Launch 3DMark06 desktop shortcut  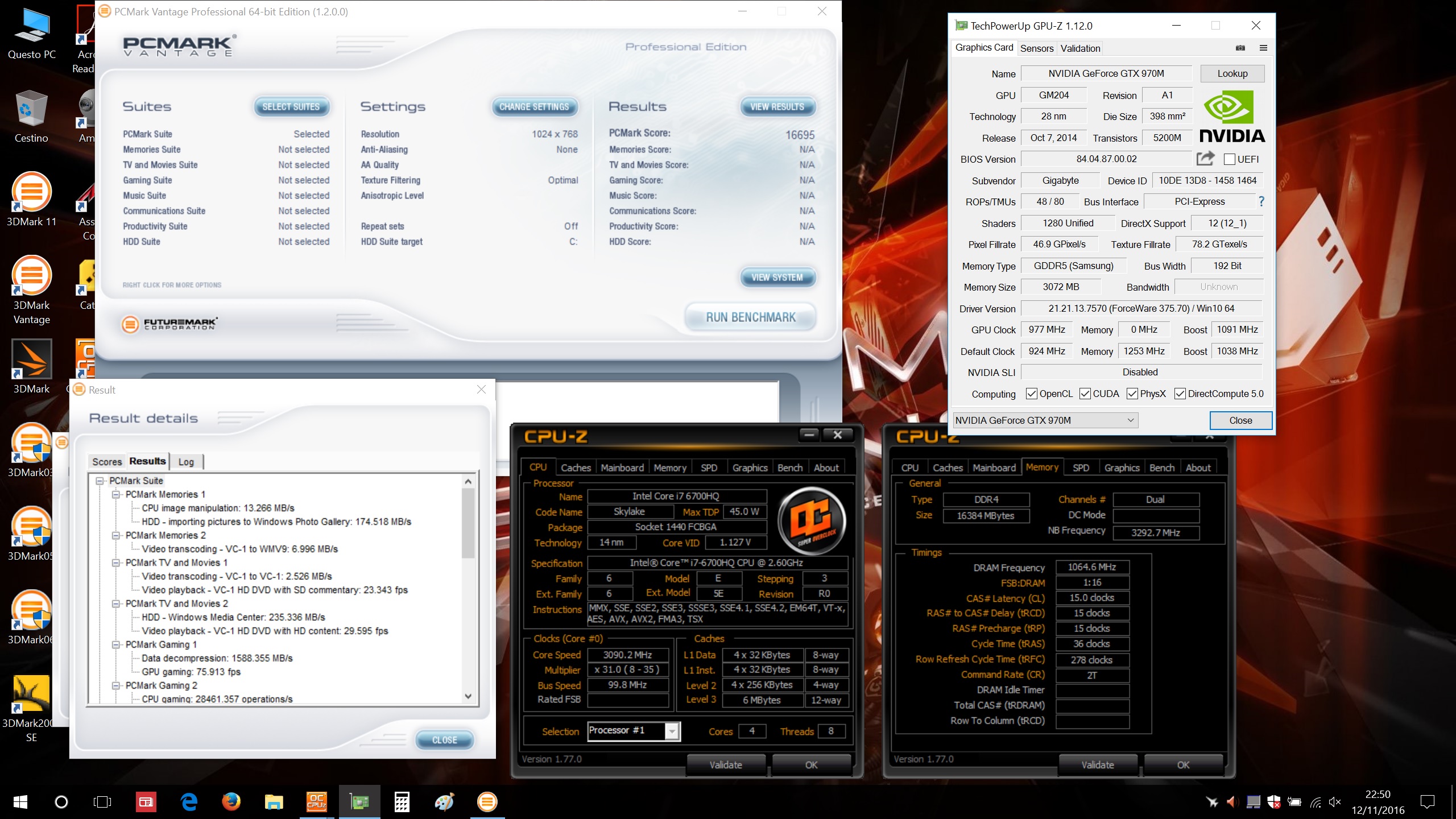[31, 618]
